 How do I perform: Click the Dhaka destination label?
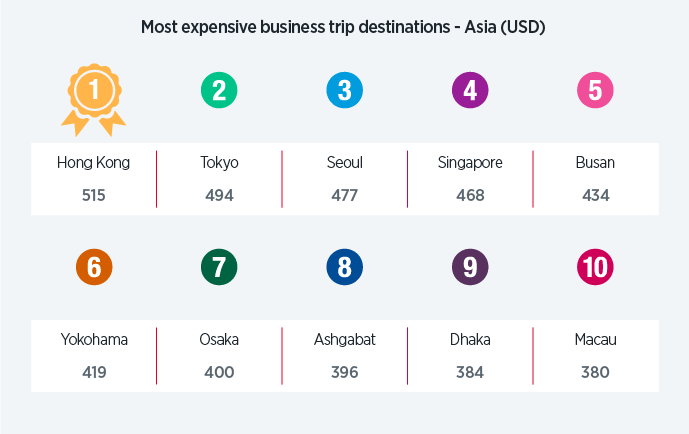click(x=470, y=339)
